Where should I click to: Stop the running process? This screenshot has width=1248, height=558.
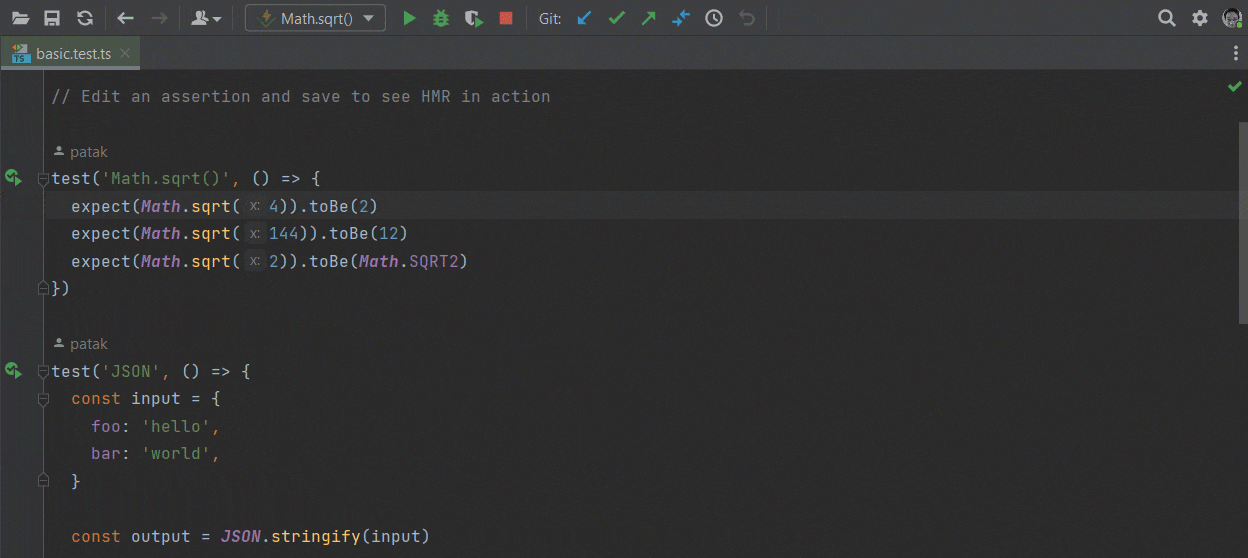(506, 18)
